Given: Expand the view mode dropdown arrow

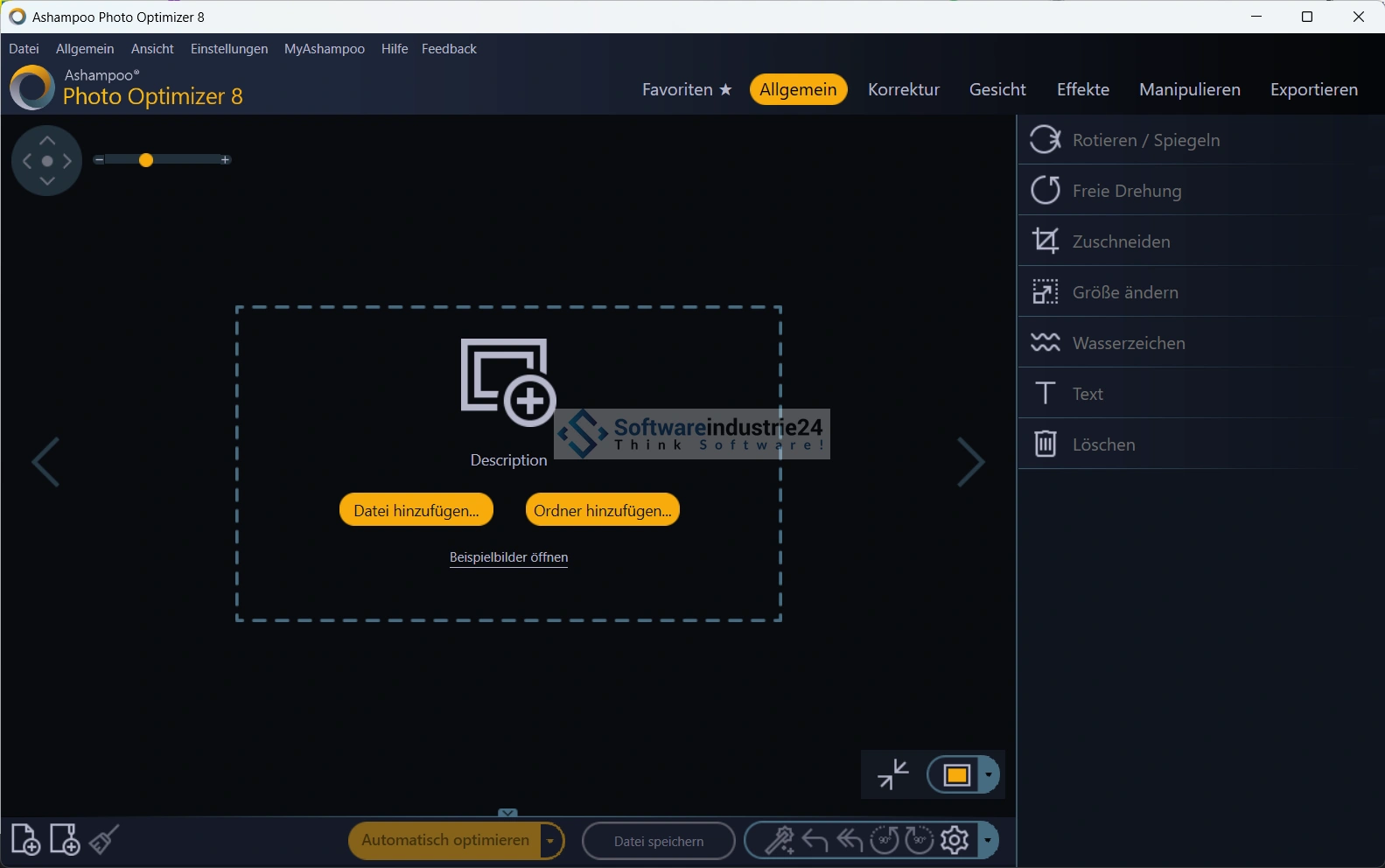Looking at the screenshot, I should [989, 775].
